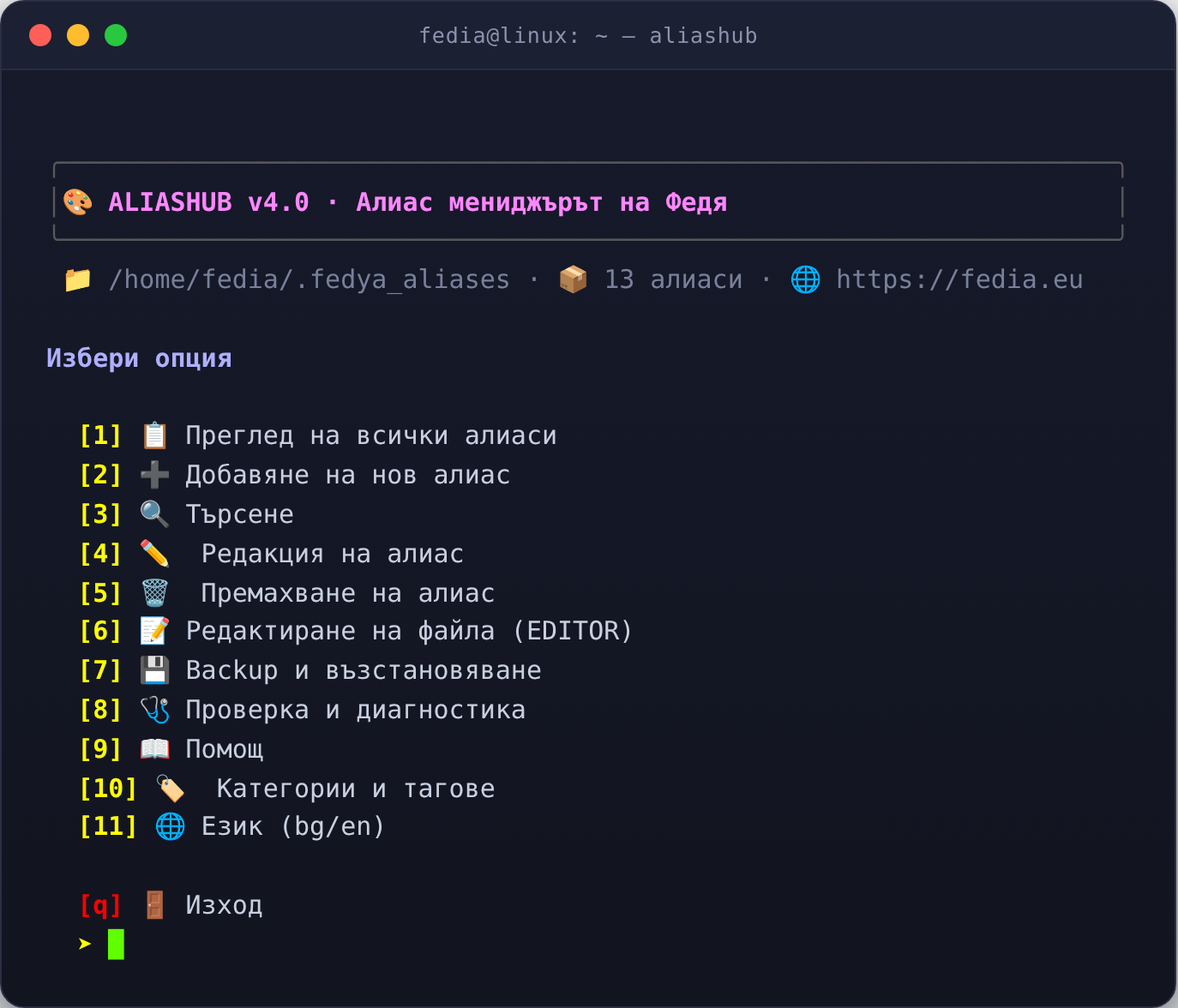This screenshot has width=1178, height=1008.
Task: Click the globe icon before https://fedia.eu
Action: pyautogui.click(x=805, y=279)
